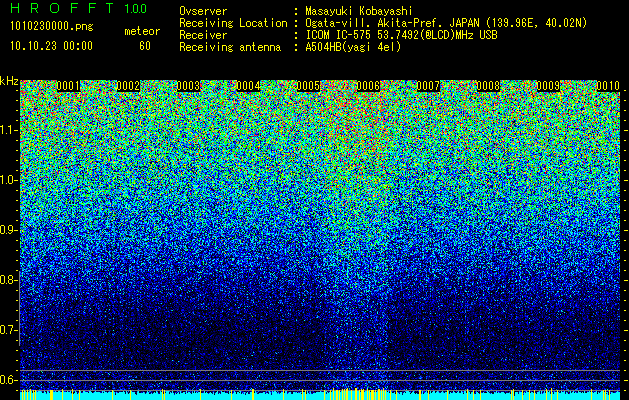629x400 pixels.
Task: Click the 0009 time marker label
Action: click(548, 86)
